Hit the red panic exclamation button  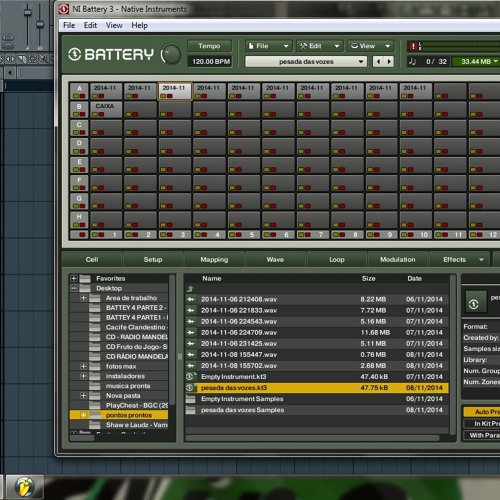pos(414,46)
